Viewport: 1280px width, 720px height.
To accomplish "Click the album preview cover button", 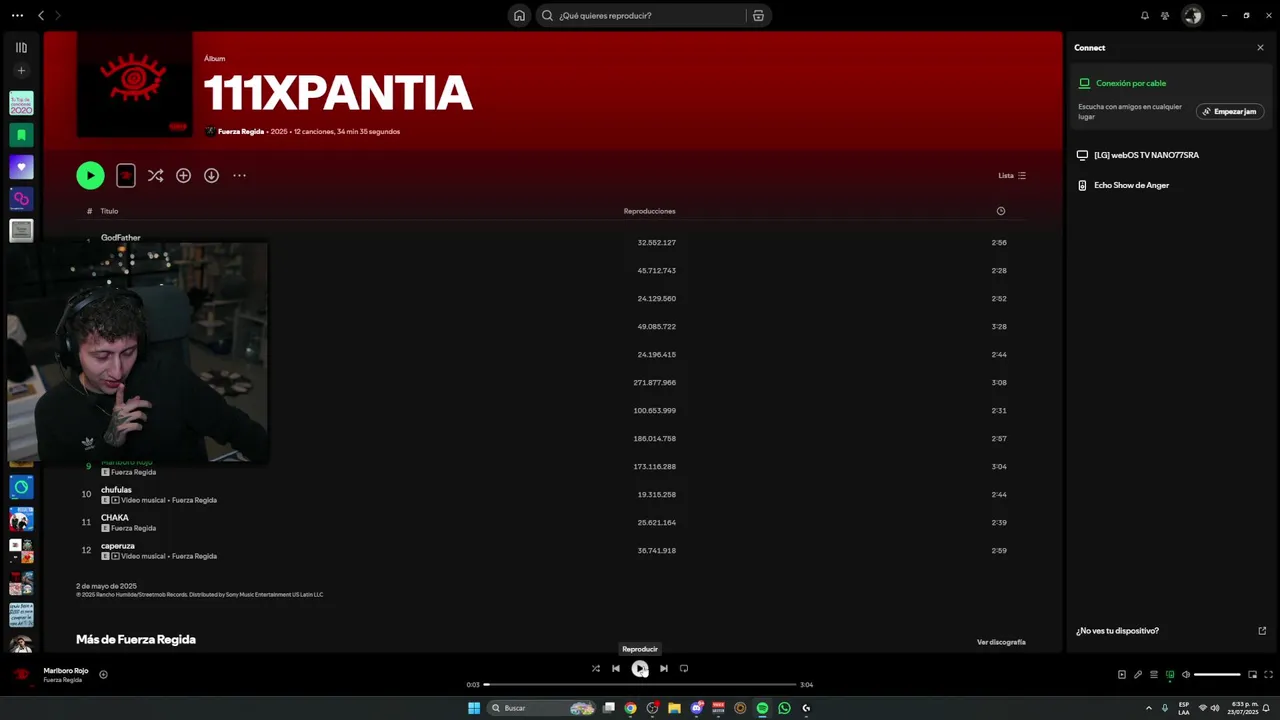I will click(x=126, y=176).
